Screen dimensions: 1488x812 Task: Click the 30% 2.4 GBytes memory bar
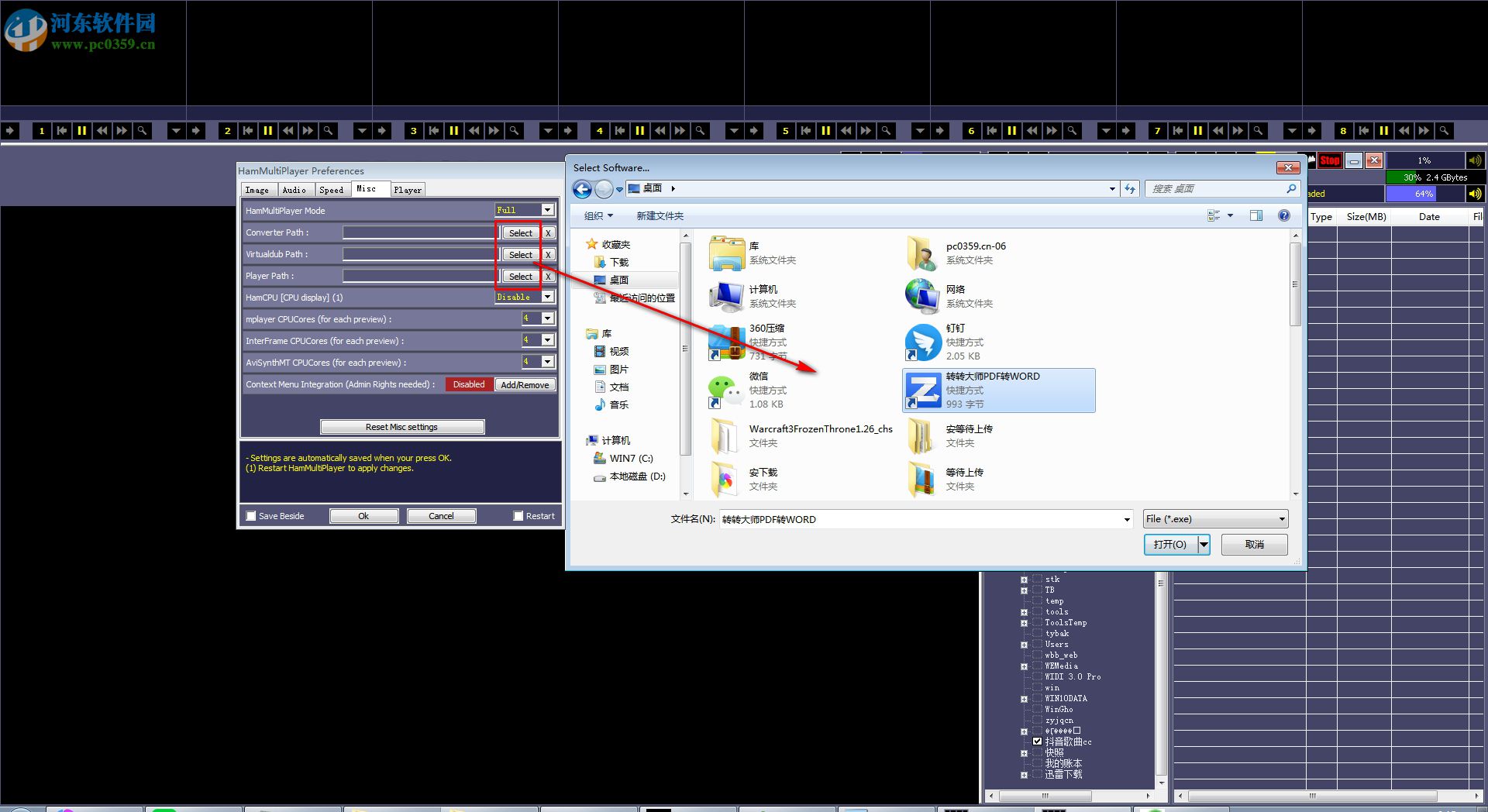tap(1435, 177)
